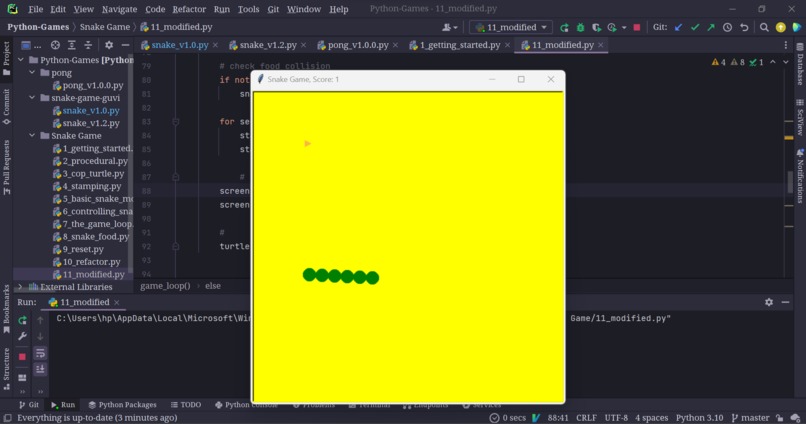
Task: Open the Refactor menu
Action: 189,9
